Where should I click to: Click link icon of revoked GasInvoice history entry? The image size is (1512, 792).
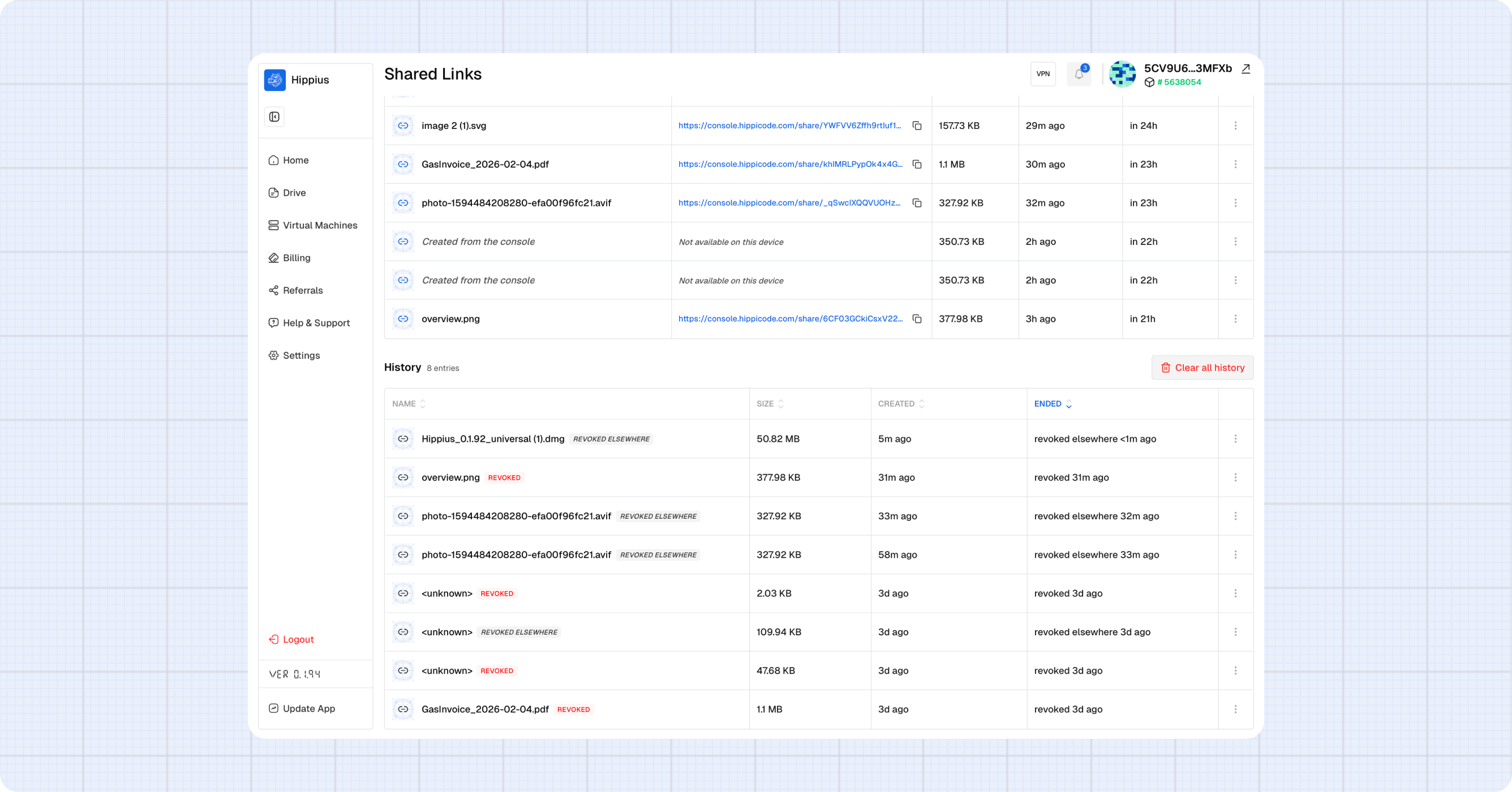(x=403, y=709)
